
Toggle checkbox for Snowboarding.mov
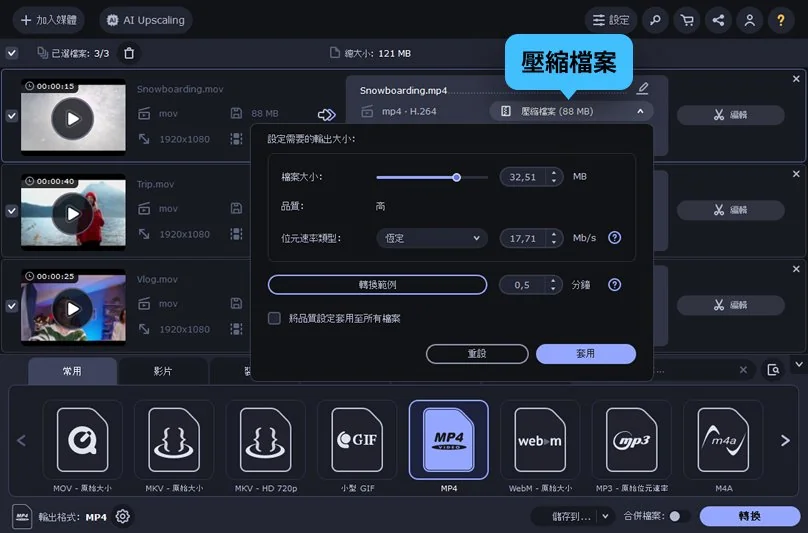pyautogui.click(x=12, y=116)
